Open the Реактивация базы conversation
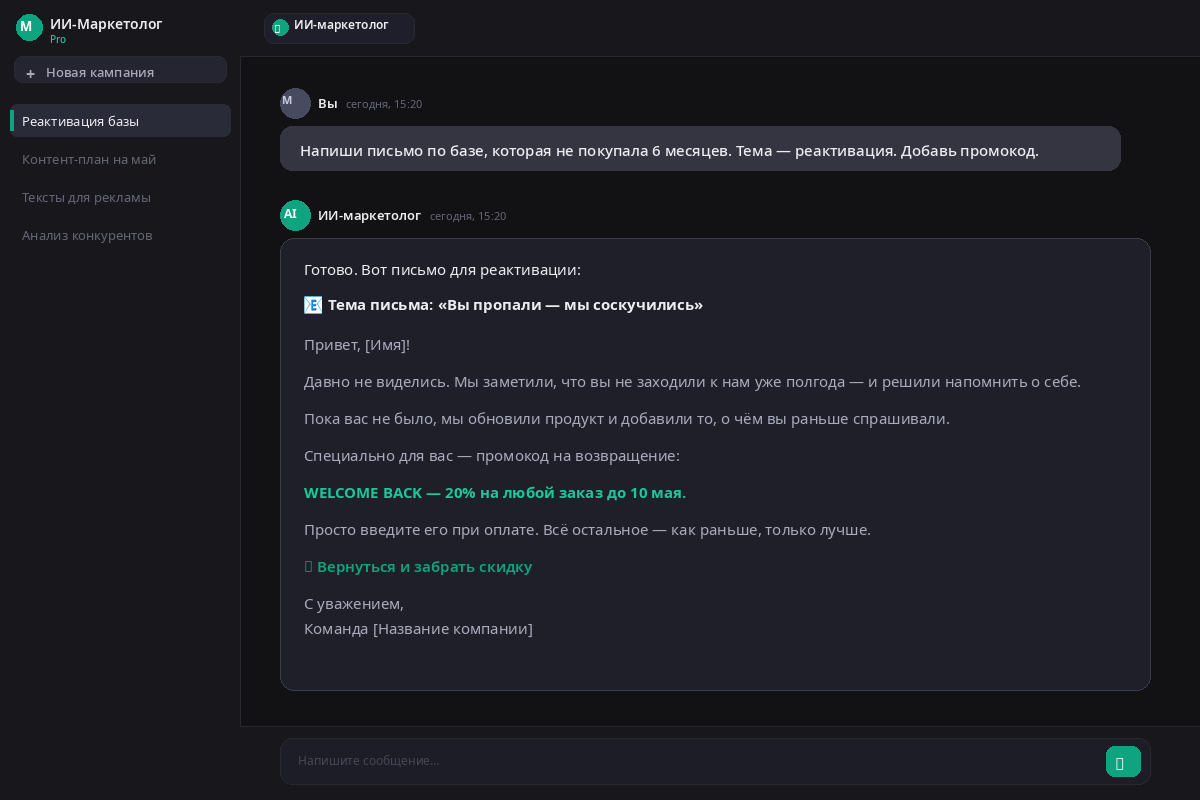 click(x=120, y=121)
